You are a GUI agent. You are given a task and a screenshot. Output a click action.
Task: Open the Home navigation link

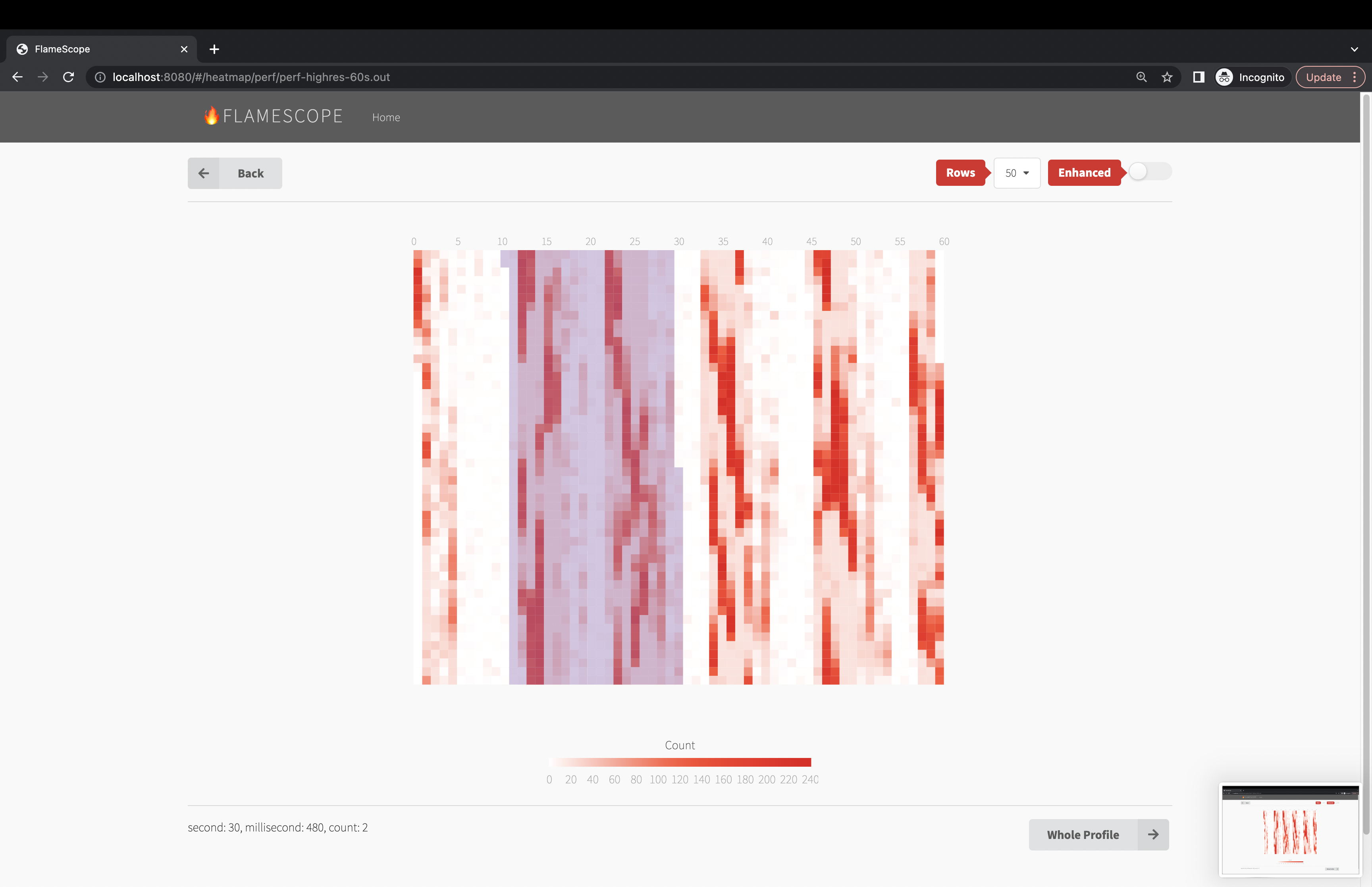click(386, 118)
